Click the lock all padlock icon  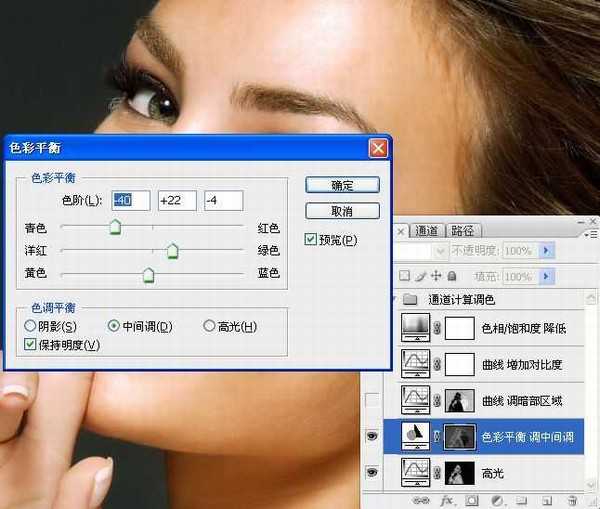[452, 276]
